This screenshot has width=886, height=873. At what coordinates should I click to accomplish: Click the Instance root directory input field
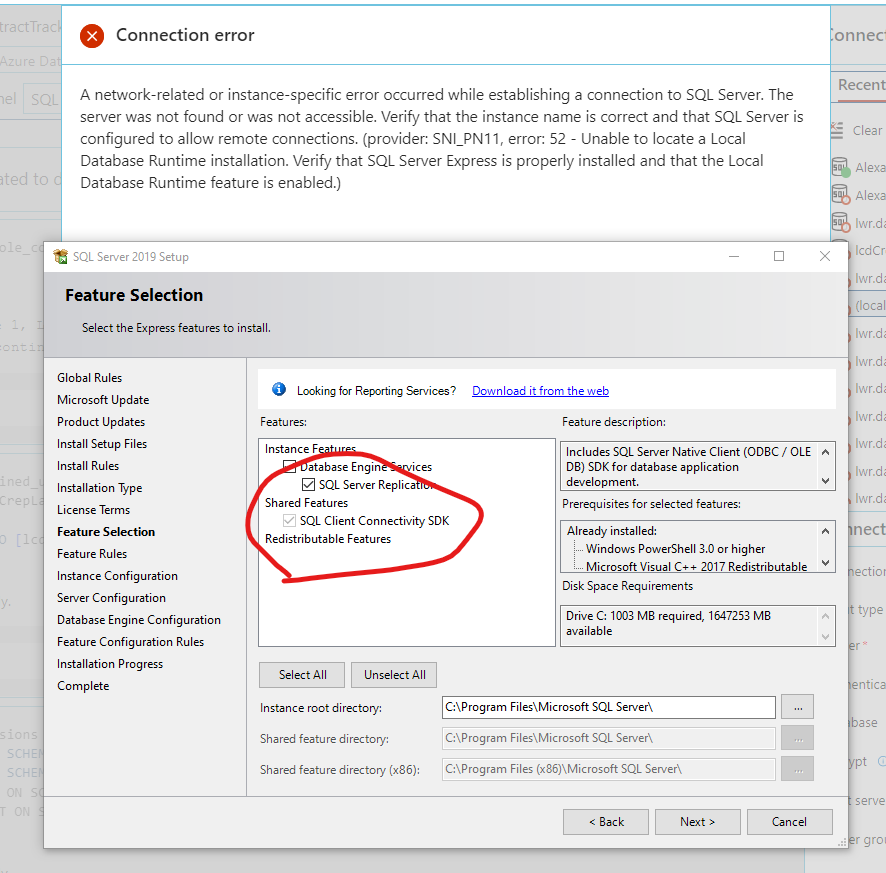click(x=609, y=707)
